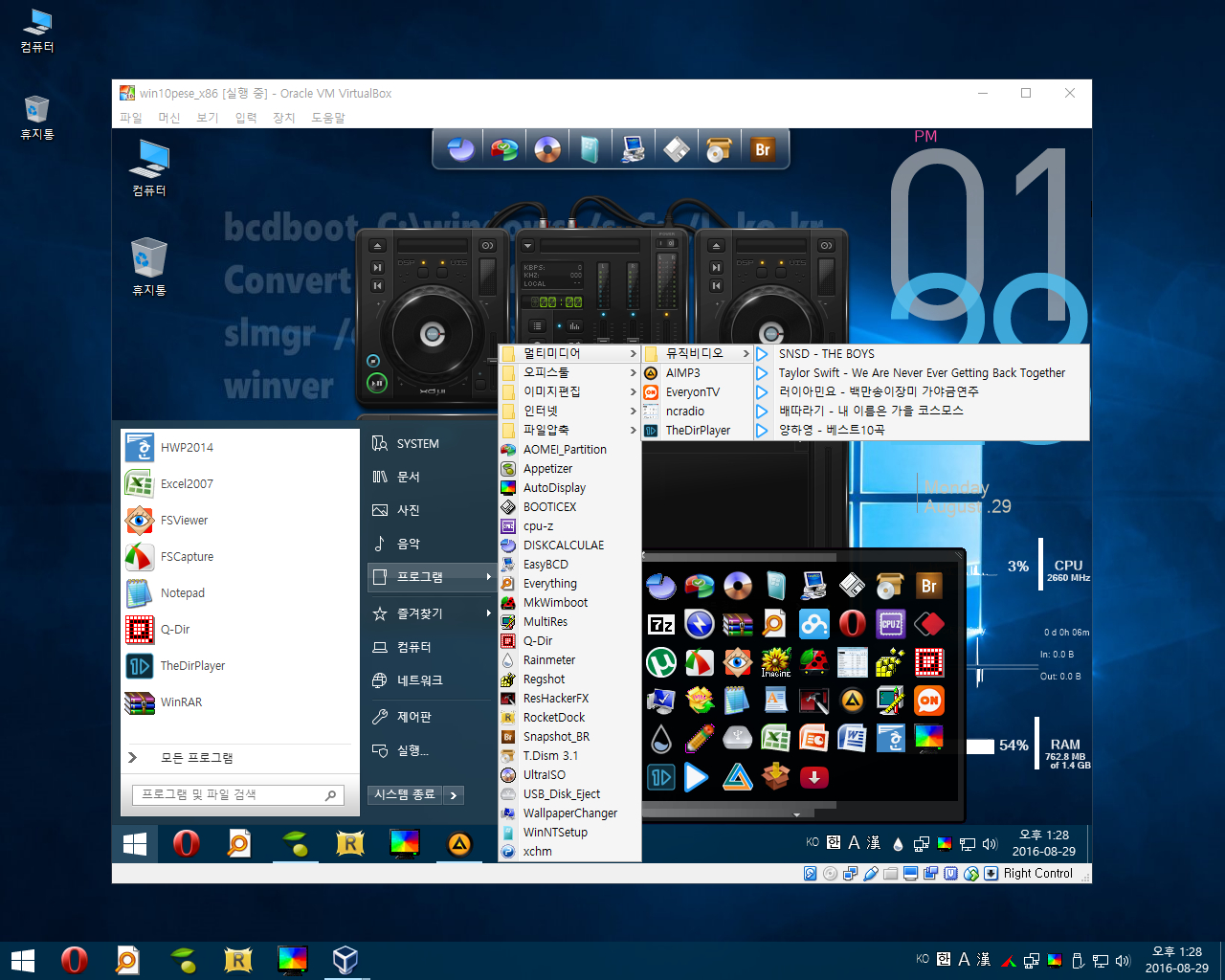
Task: Open ncradio in the multimedia submenu
Action: tap(697, 411)
